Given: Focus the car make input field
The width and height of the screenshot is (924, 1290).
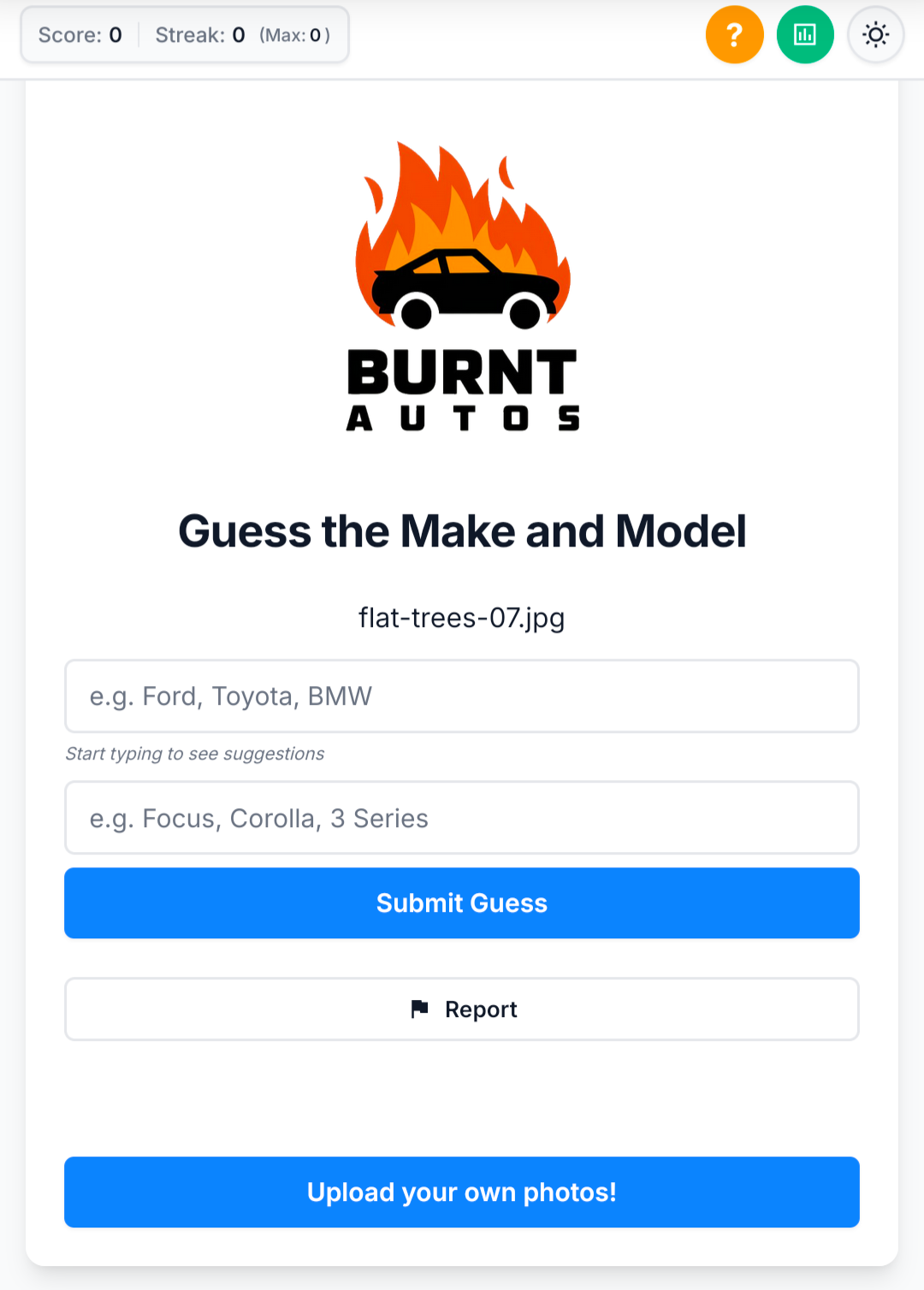Looking at the screenshot, I should click(462, 696).
